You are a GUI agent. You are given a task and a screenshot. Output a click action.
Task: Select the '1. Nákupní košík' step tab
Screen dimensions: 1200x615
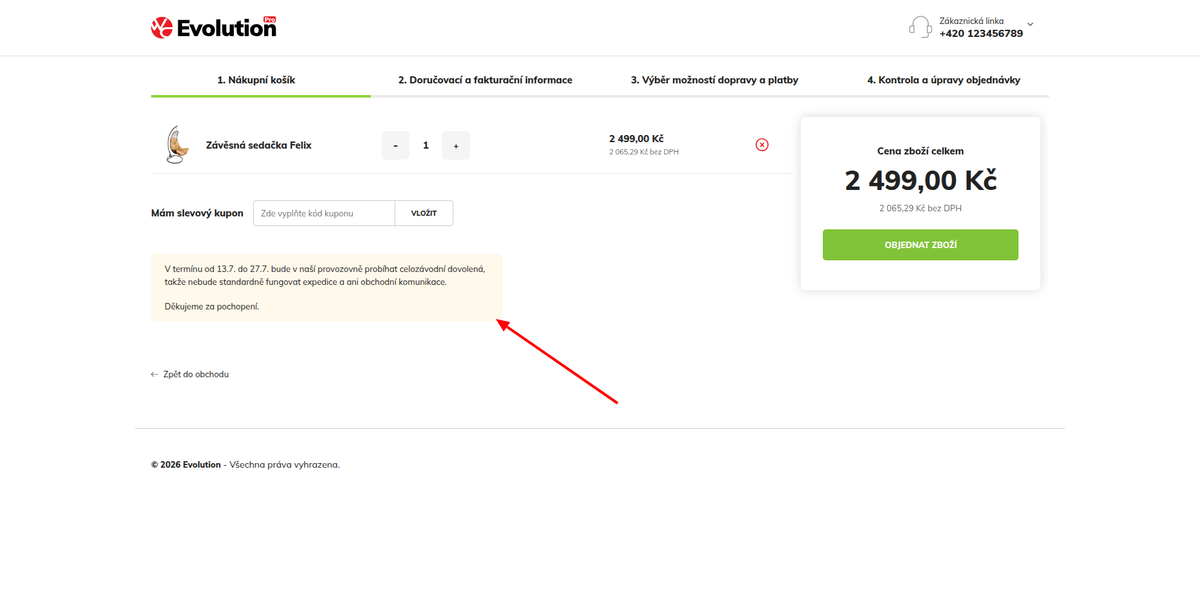(256, 80)
